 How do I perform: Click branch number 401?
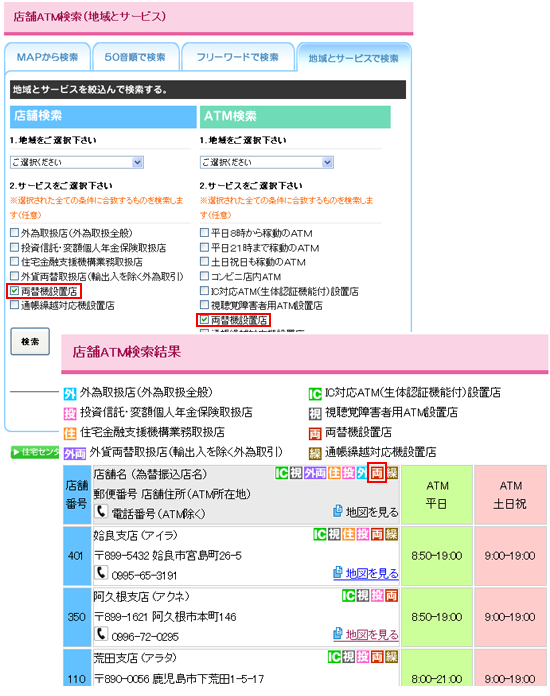pyautogui.click(x=76, y=556)
